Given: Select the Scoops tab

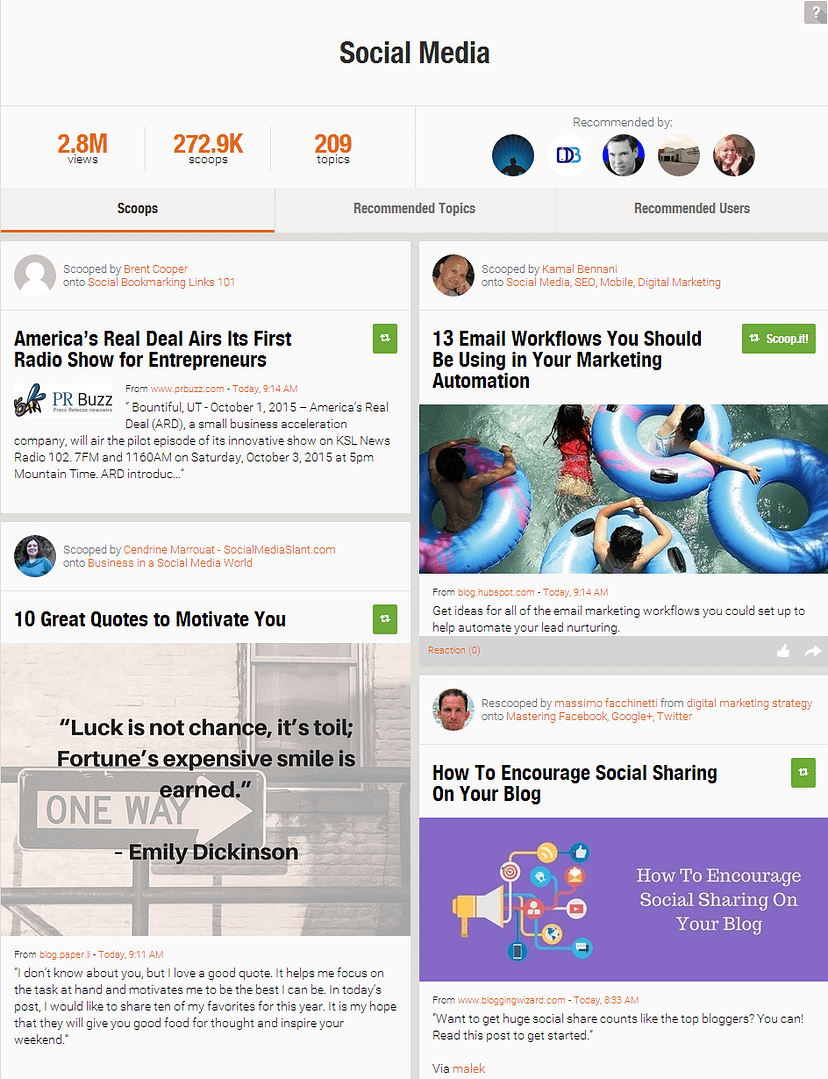Looking at the screenshot, I should (138, 209).
